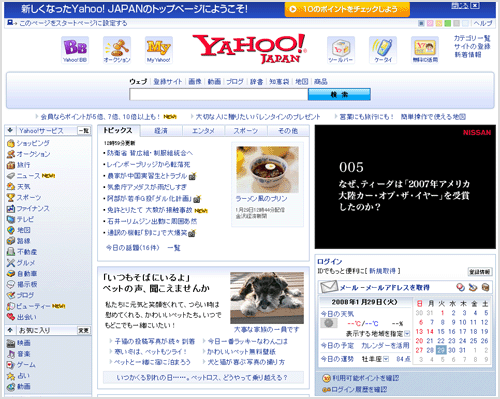The height and width of the screenshot is (399, 500).
Task: Open the カレンダーを活用 link
Action: pyautogui.click(x=385, y=346)
